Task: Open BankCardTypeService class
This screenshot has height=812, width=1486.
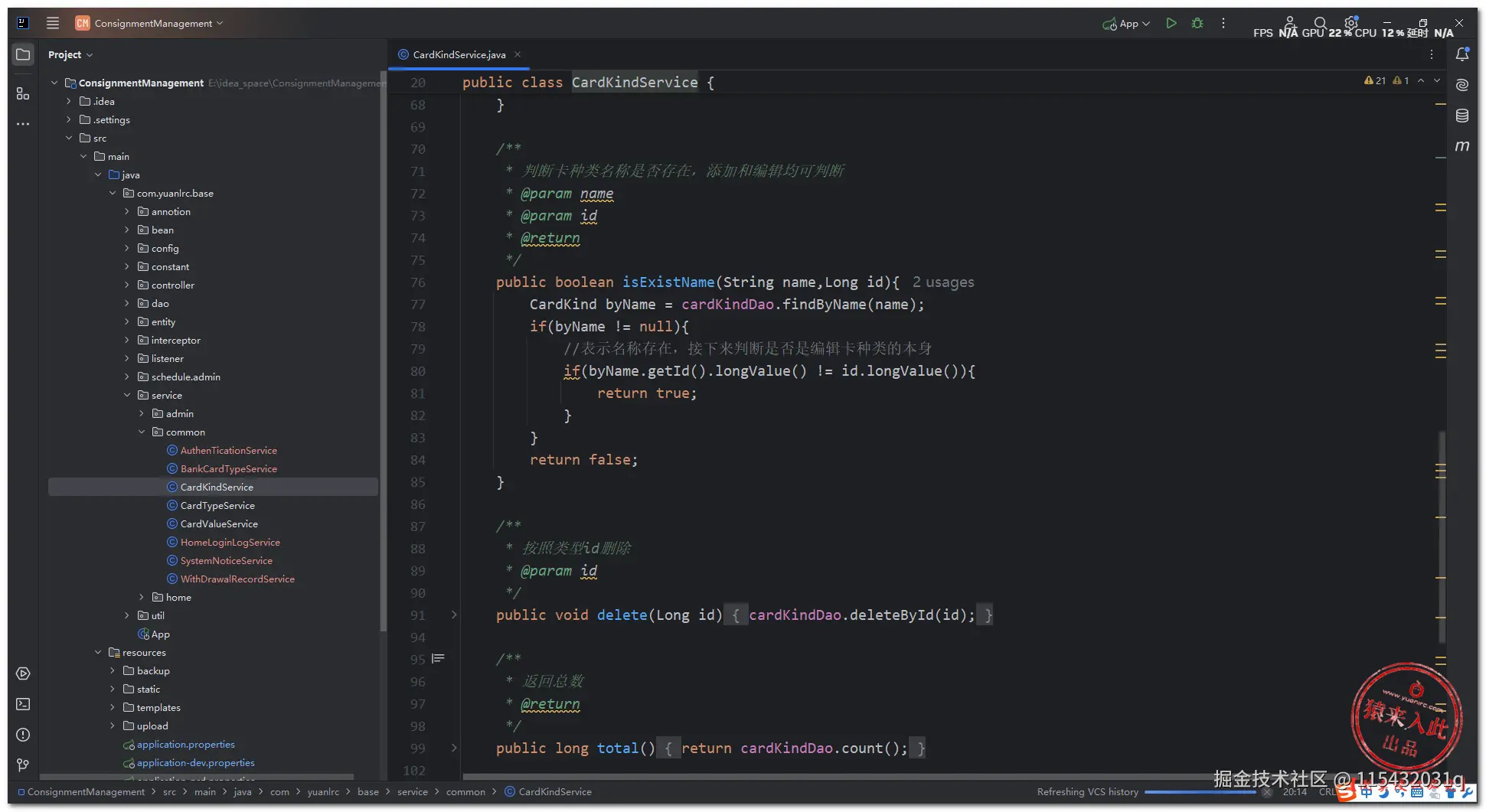Action: (228, 468)
